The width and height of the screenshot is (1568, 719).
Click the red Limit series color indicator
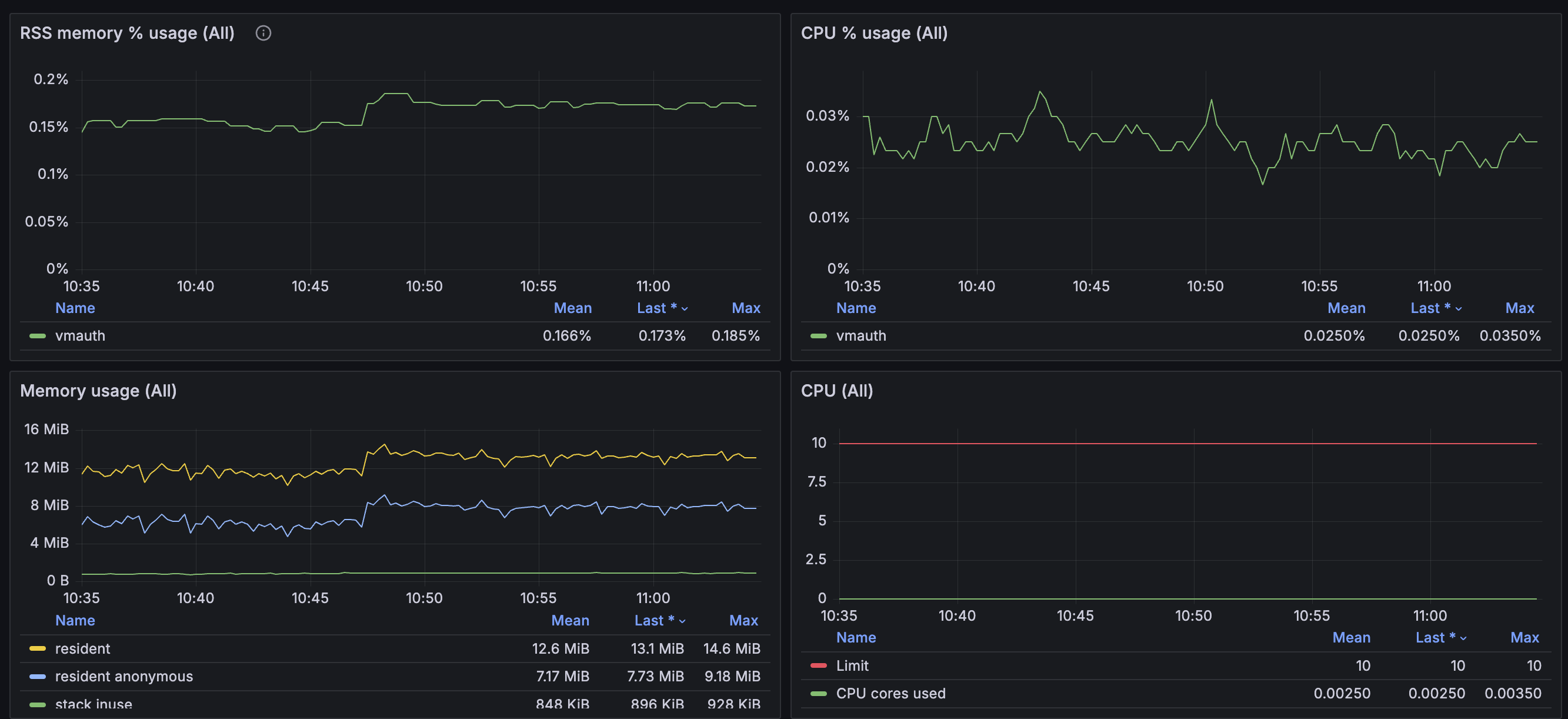click(x=819, y=665)
